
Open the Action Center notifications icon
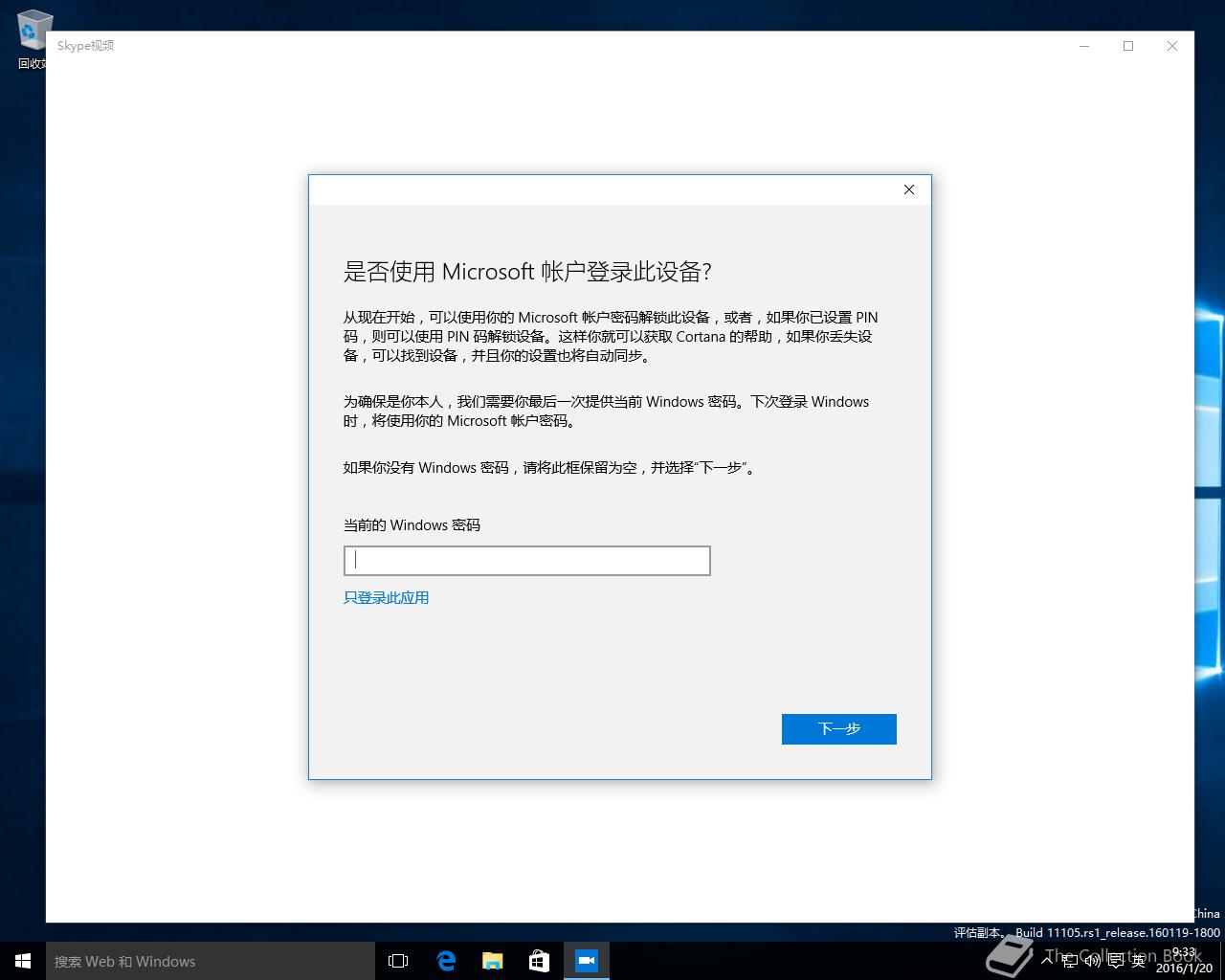[1115, 960]
